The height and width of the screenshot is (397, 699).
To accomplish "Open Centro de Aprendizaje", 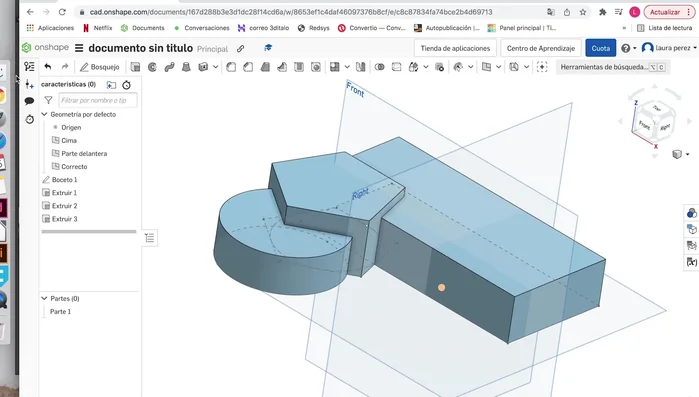I will click(540, 48).
